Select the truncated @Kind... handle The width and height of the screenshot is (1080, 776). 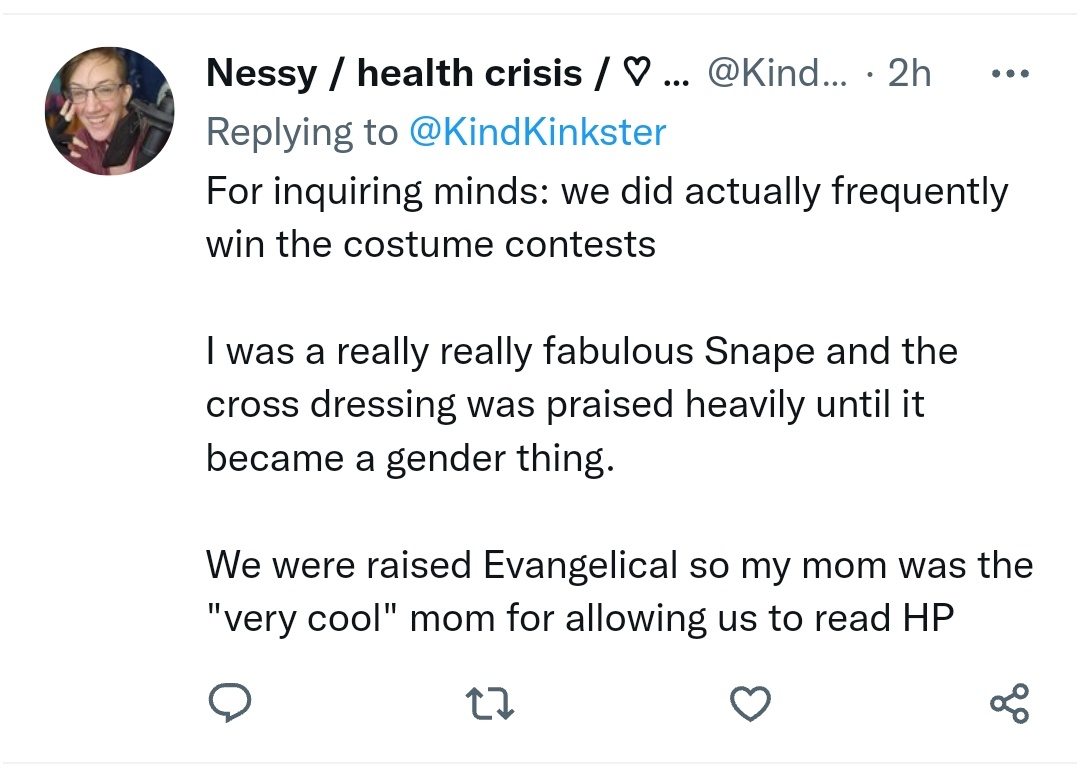tap(777, 72)
